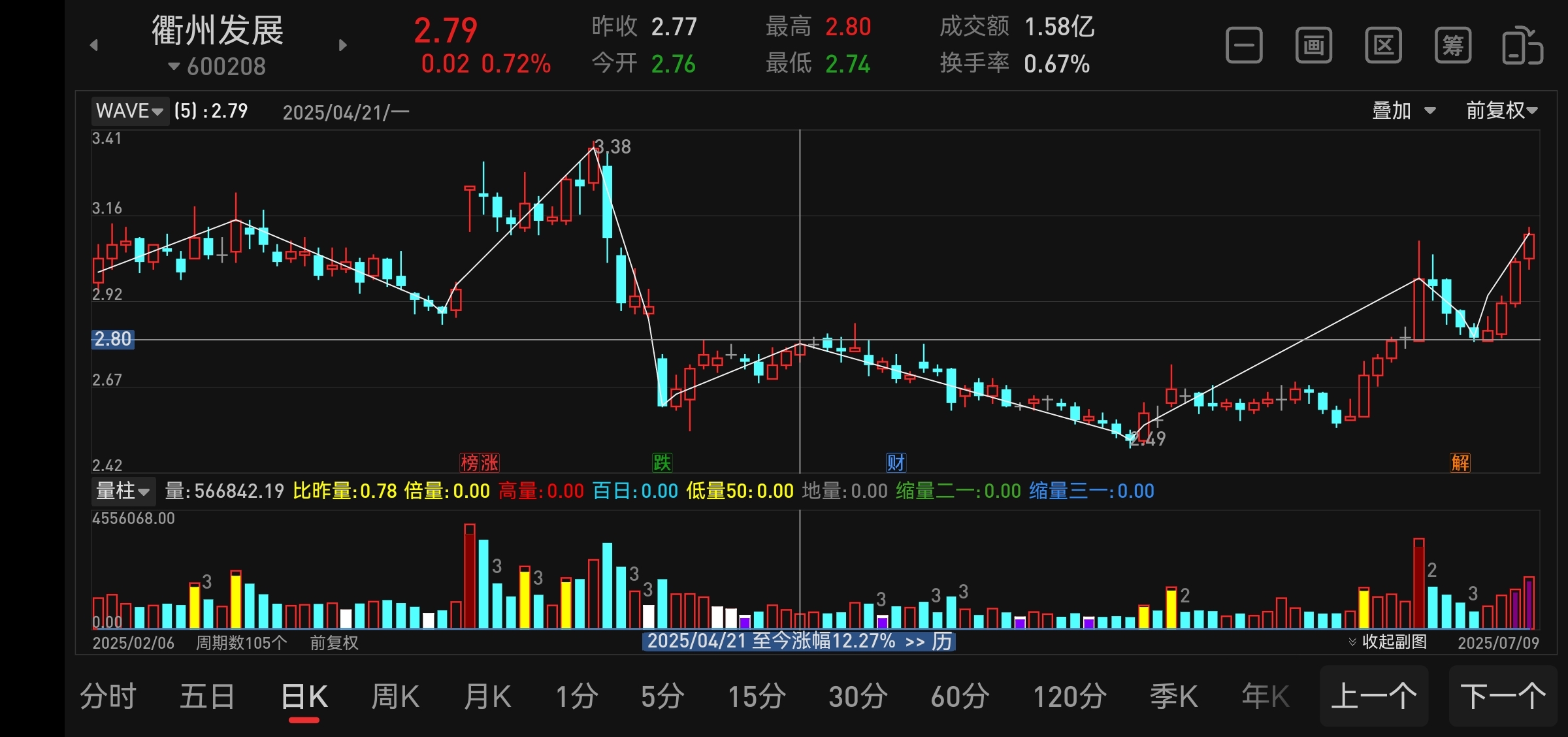The height and width of the screenshot is (737, 1568).
Task: Tap the multi-device screen switch icon
Action: point(1523,46)
